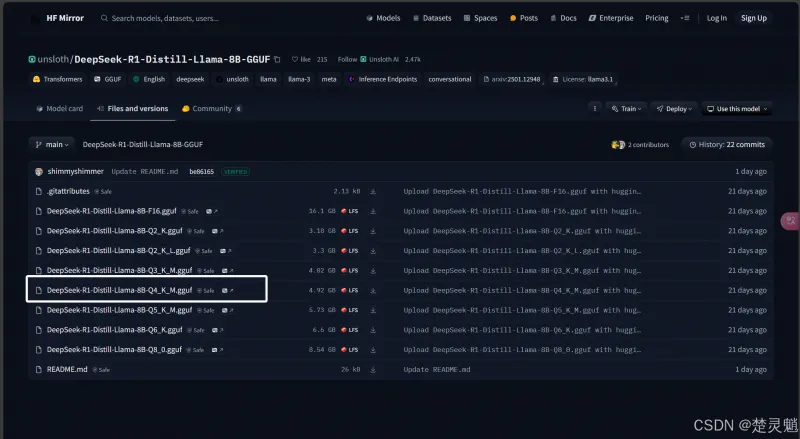Viewport: 800px width, 439px height.
Task: Click the HF Mirror logo
Action: point(60,18)
